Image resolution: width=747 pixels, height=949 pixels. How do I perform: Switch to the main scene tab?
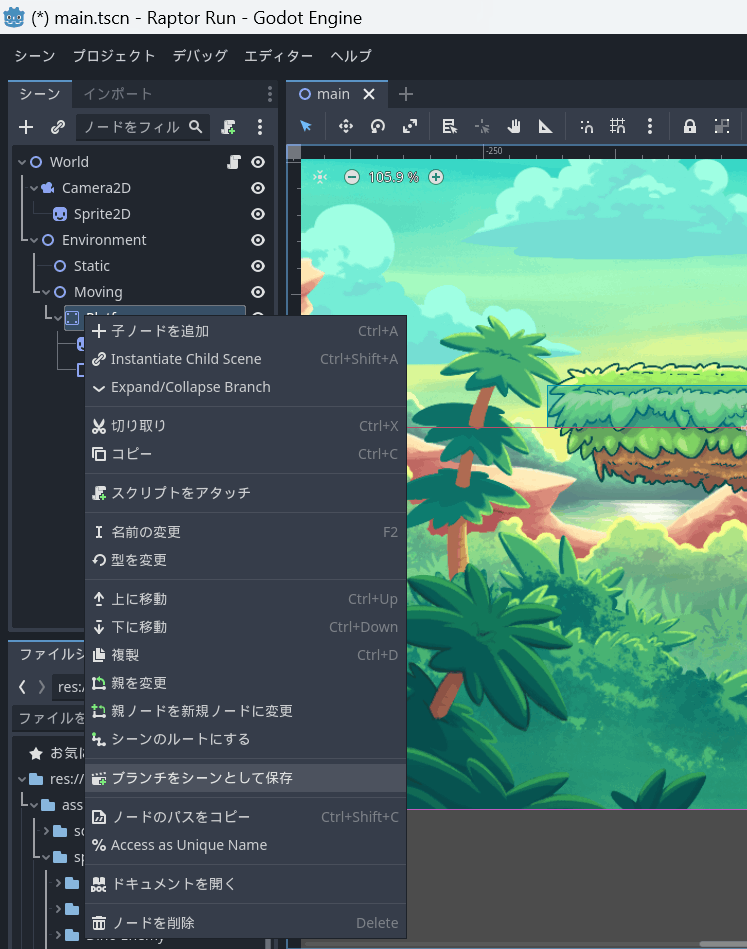[333, 94]
